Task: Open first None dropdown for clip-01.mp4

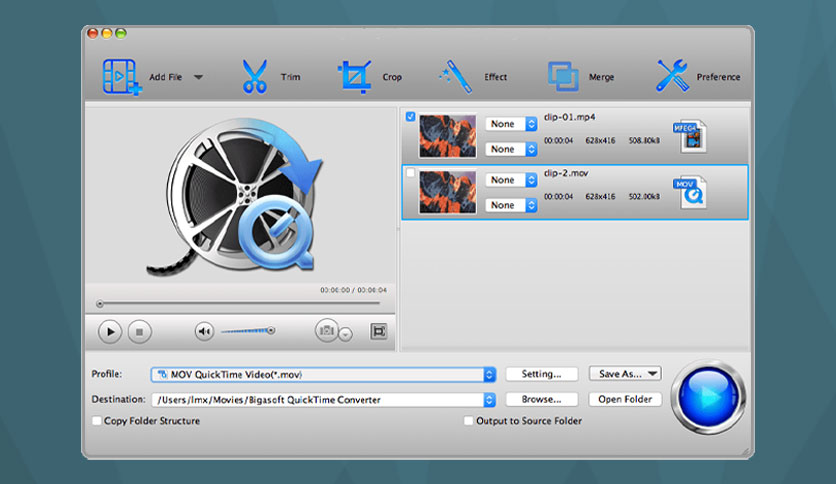Action: [511, 124]
